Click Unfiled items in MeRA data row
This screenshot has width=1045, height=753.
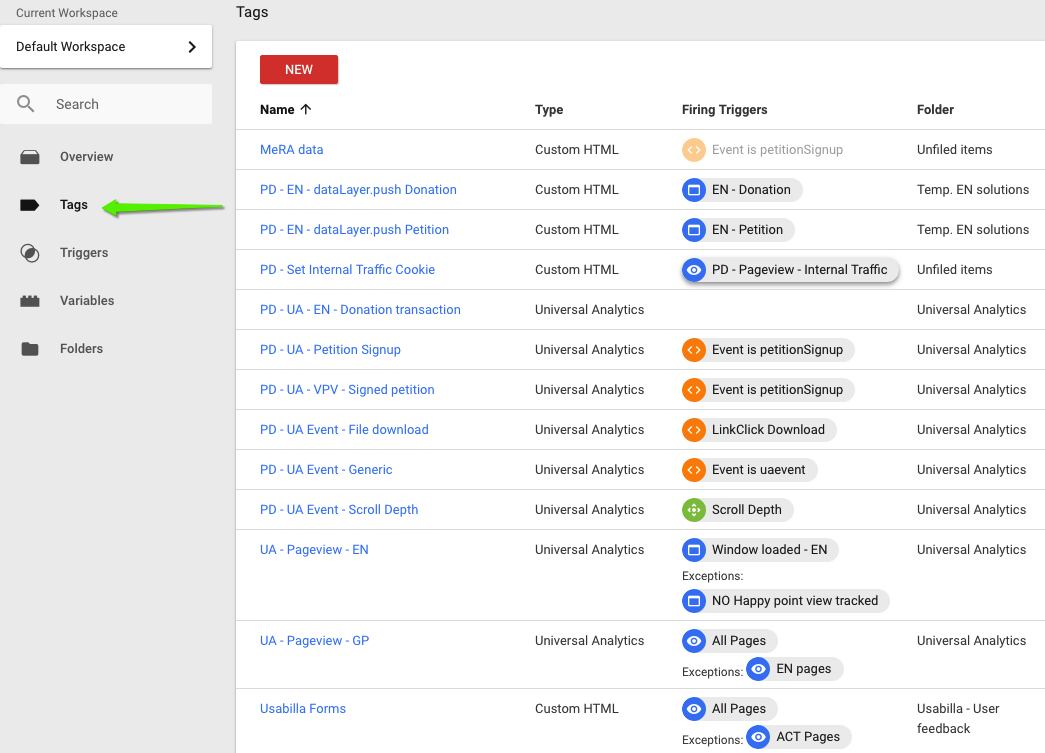[x=954, y=150]
